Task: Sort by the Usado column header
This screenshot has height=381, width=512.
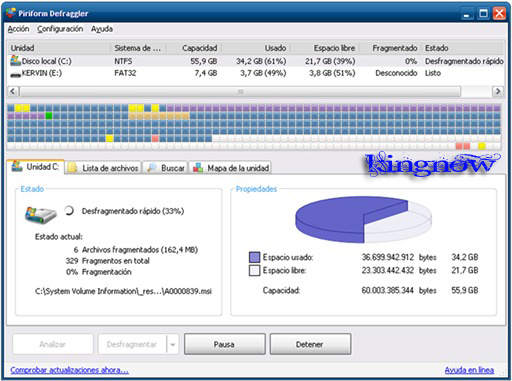Action: [256, 48]
